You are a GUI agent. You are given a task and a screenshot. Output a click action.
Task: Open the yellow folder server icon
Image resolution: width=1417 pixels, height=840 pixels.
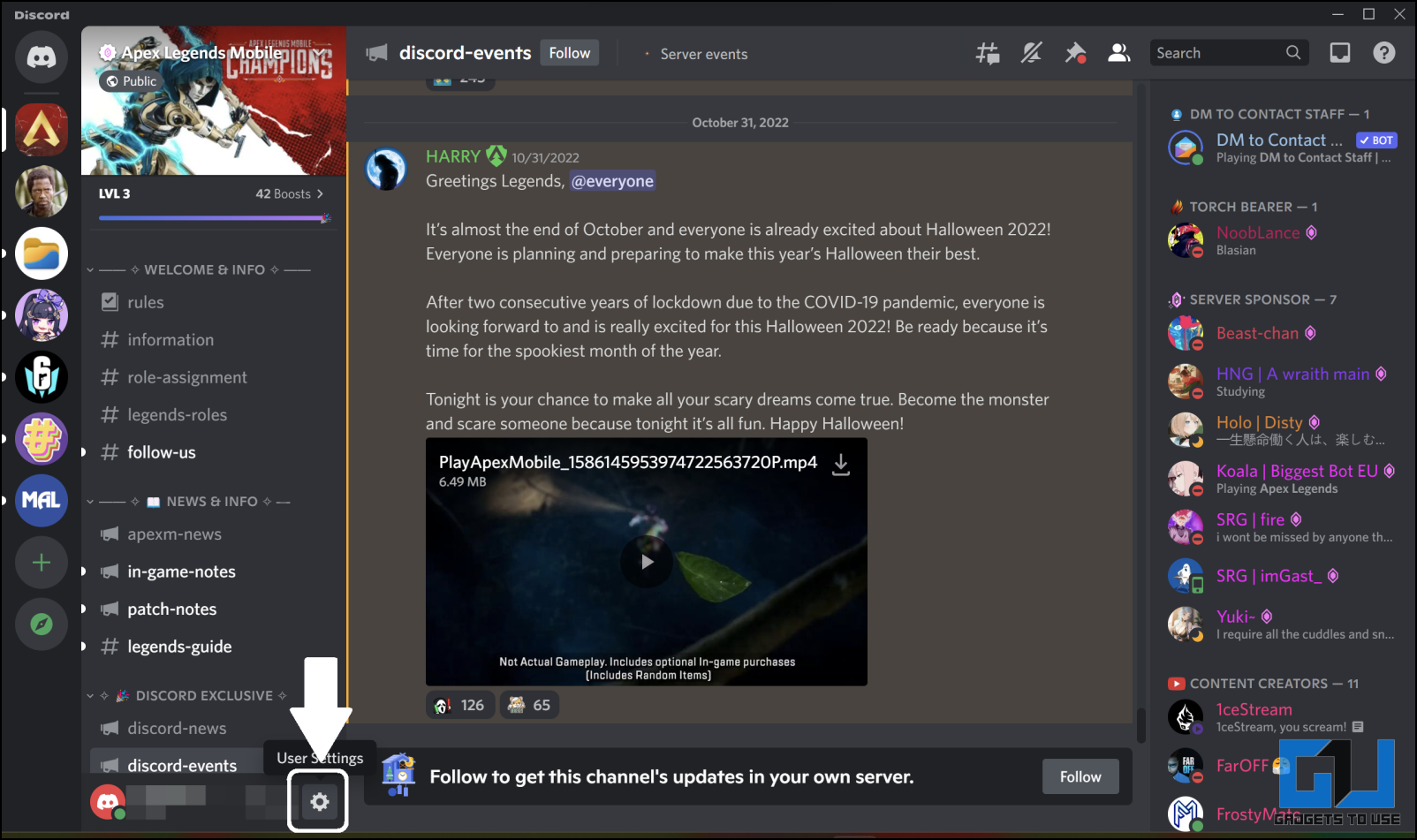coord(42,254)
